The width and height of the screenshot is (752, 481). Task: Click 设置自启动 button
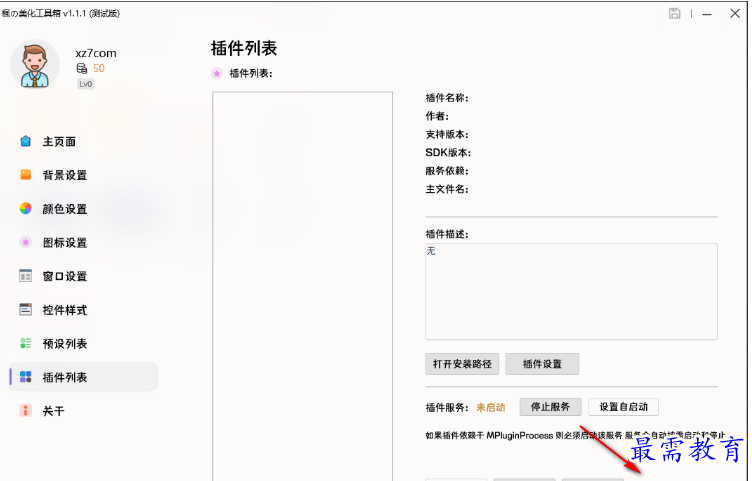[623, 407]
